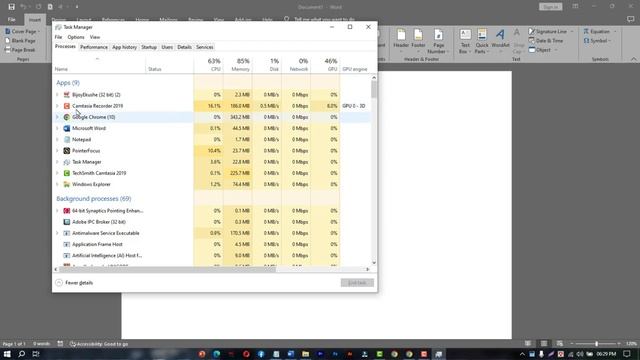Switch to the App history tab
The height and width of the screenshot is (360, 640).
[124, 47]
